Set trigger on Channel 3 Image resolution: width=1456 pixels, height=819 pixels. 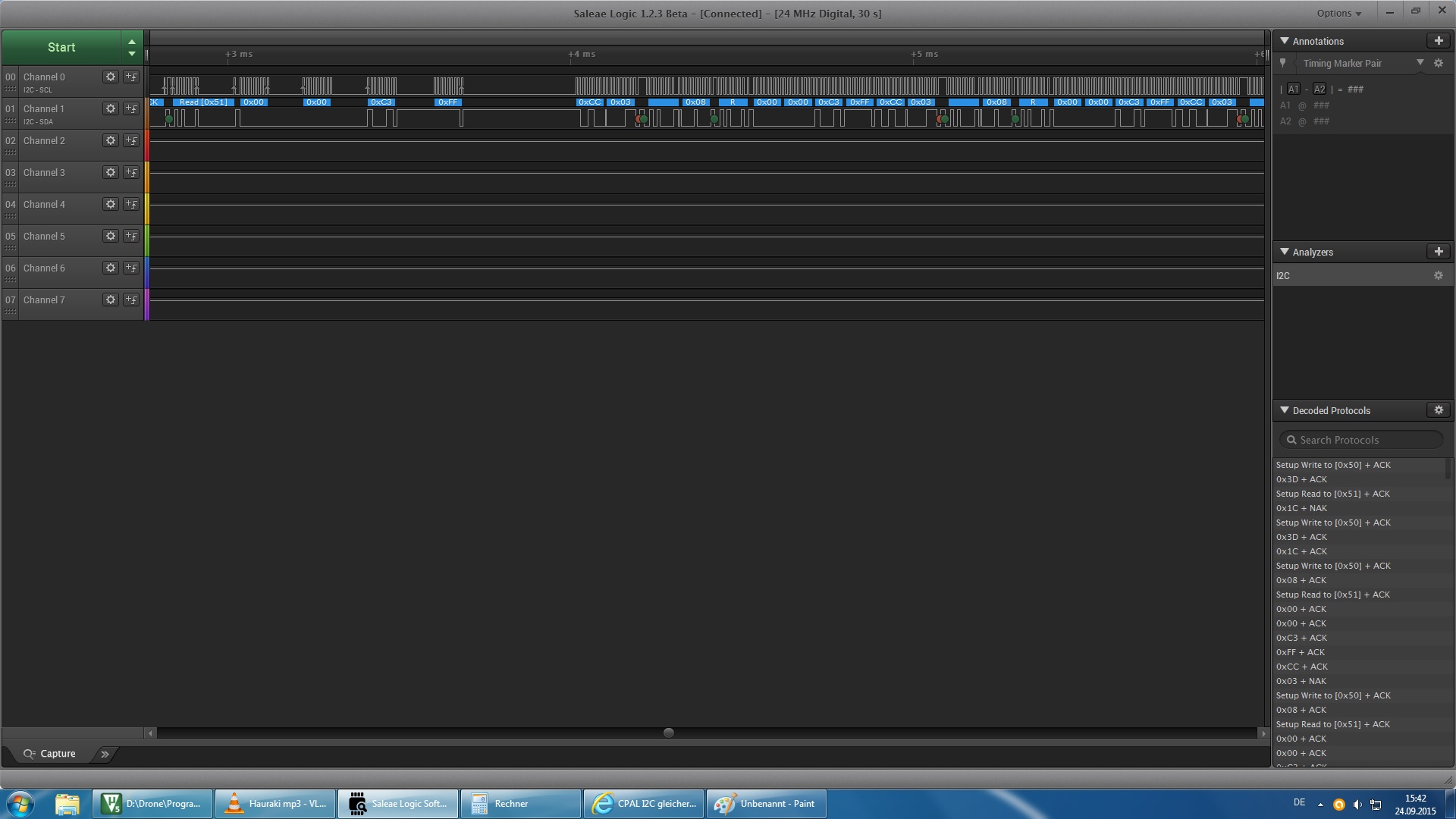131,172
